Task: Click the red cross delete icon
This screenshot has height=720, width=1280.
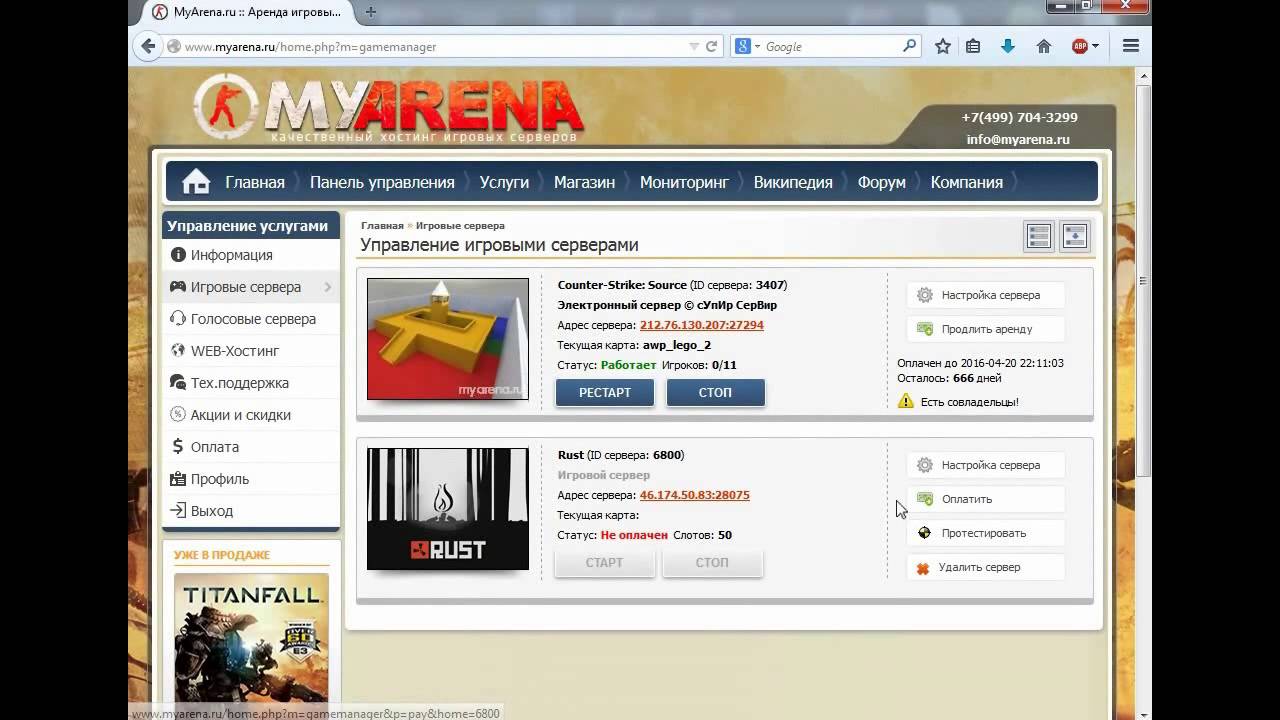Action: pyautogui.click(x=923, y=568)
